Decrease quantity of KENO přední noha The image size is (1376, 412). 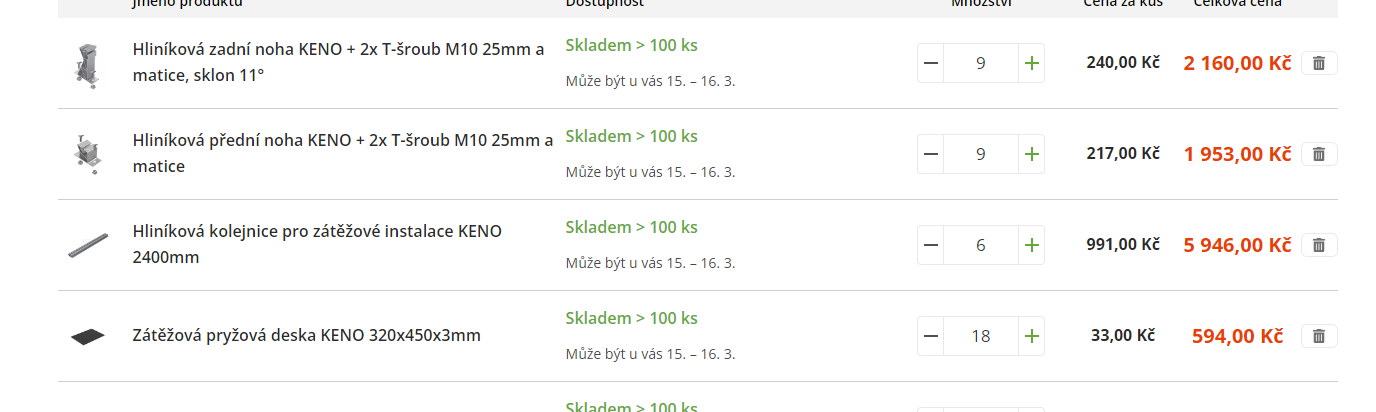click(931, 154)
